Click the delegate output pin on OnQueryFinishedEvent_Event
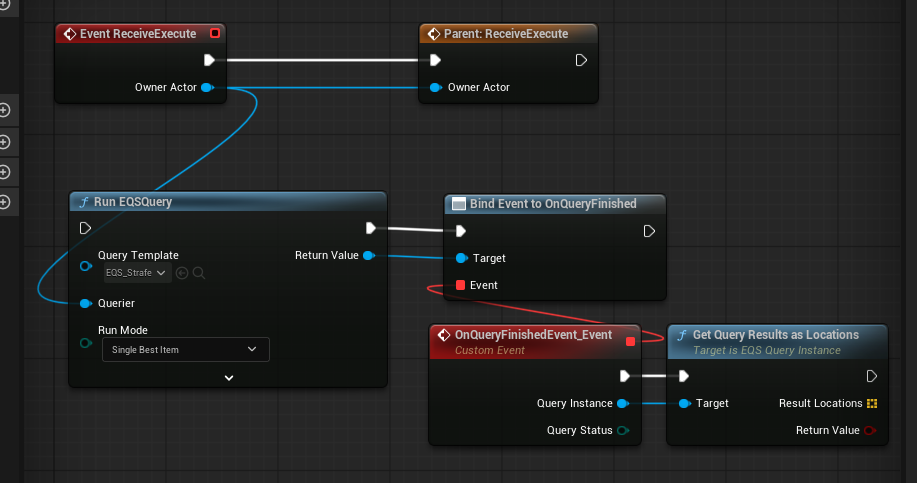917x483 pixels. (630, 341)
